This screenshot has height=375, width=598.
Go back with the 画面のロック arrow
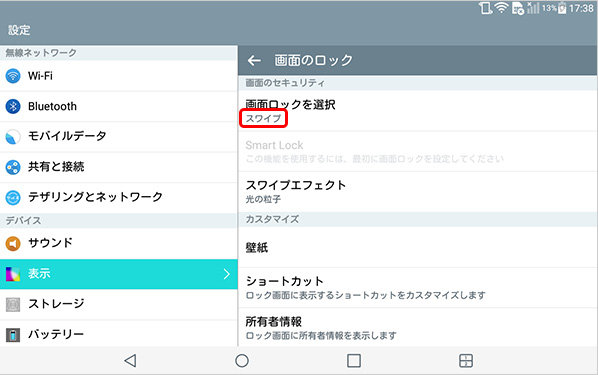[x=254, y=60]
